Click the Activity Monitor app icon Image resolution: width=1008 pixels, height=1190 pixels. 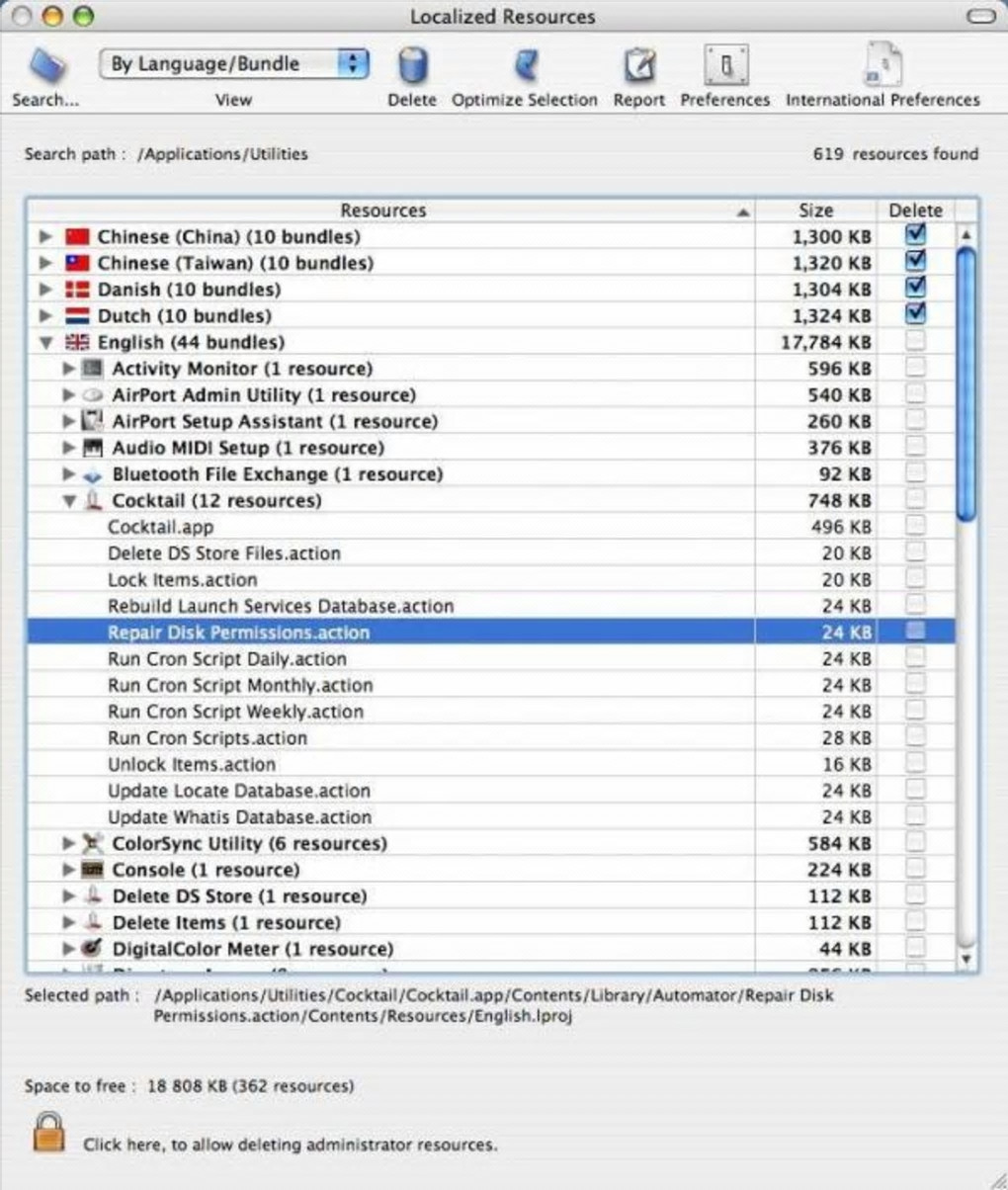click(x=93, y=369)
